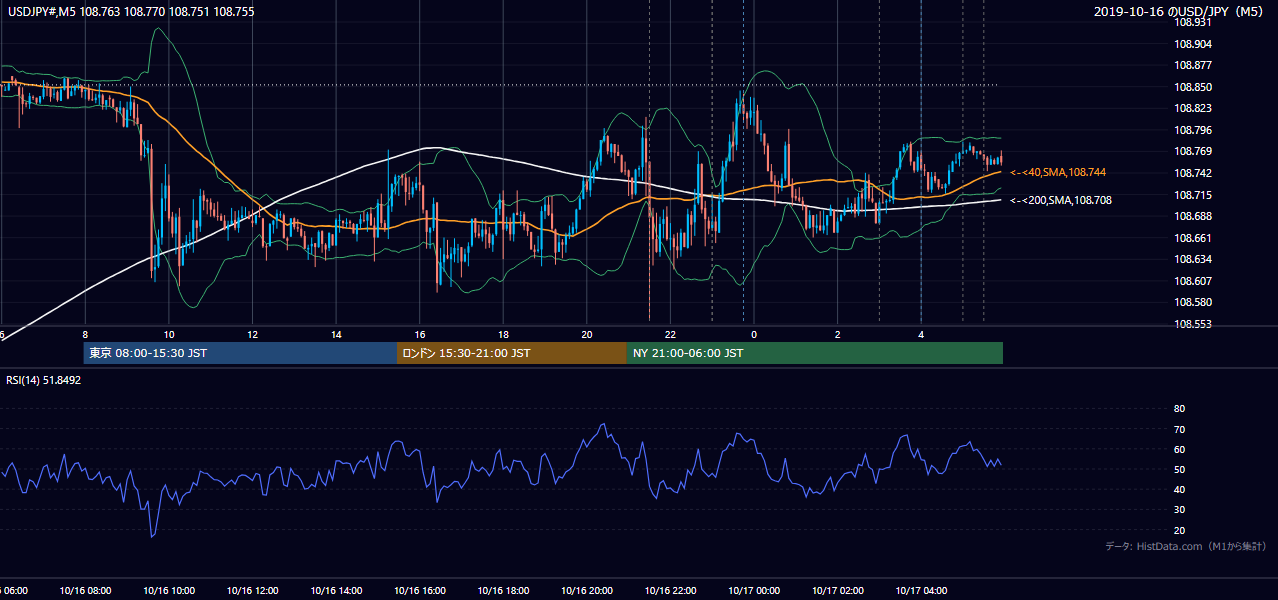Click the 108.553 price axis label
The width and height of the screenshot is (1278, 600).
pyautogui.click(x=1194, y=324)
